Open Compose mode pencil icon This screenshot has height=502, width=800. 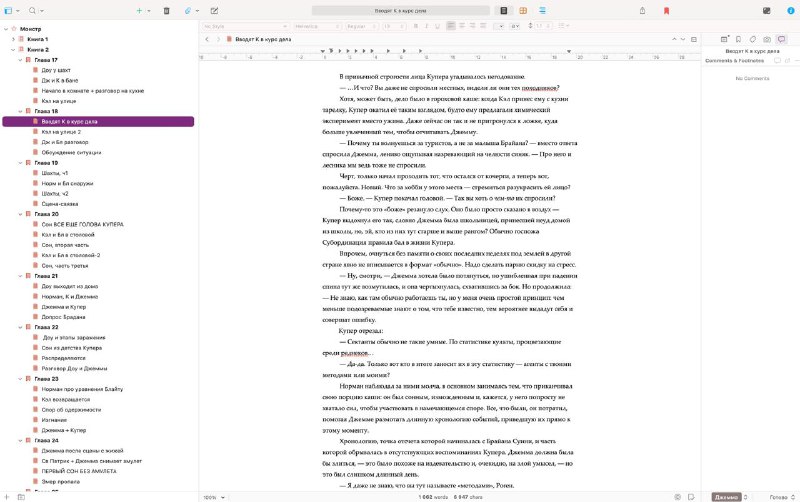pos(214,11)
